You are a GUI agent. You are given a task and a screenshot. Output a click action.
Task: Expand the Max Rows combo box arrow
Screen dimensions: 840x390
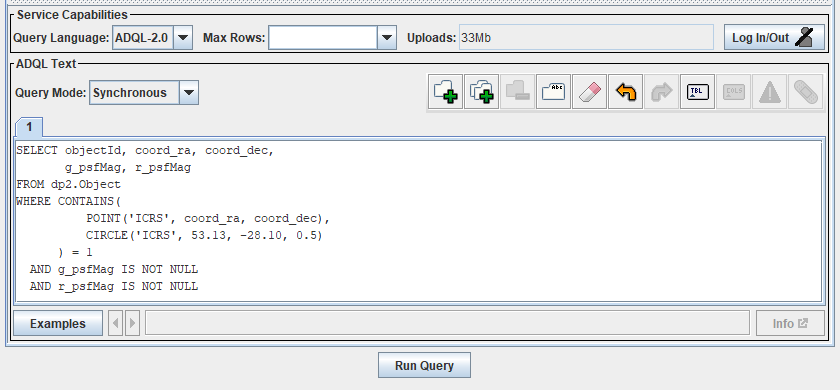pos(387,38)
